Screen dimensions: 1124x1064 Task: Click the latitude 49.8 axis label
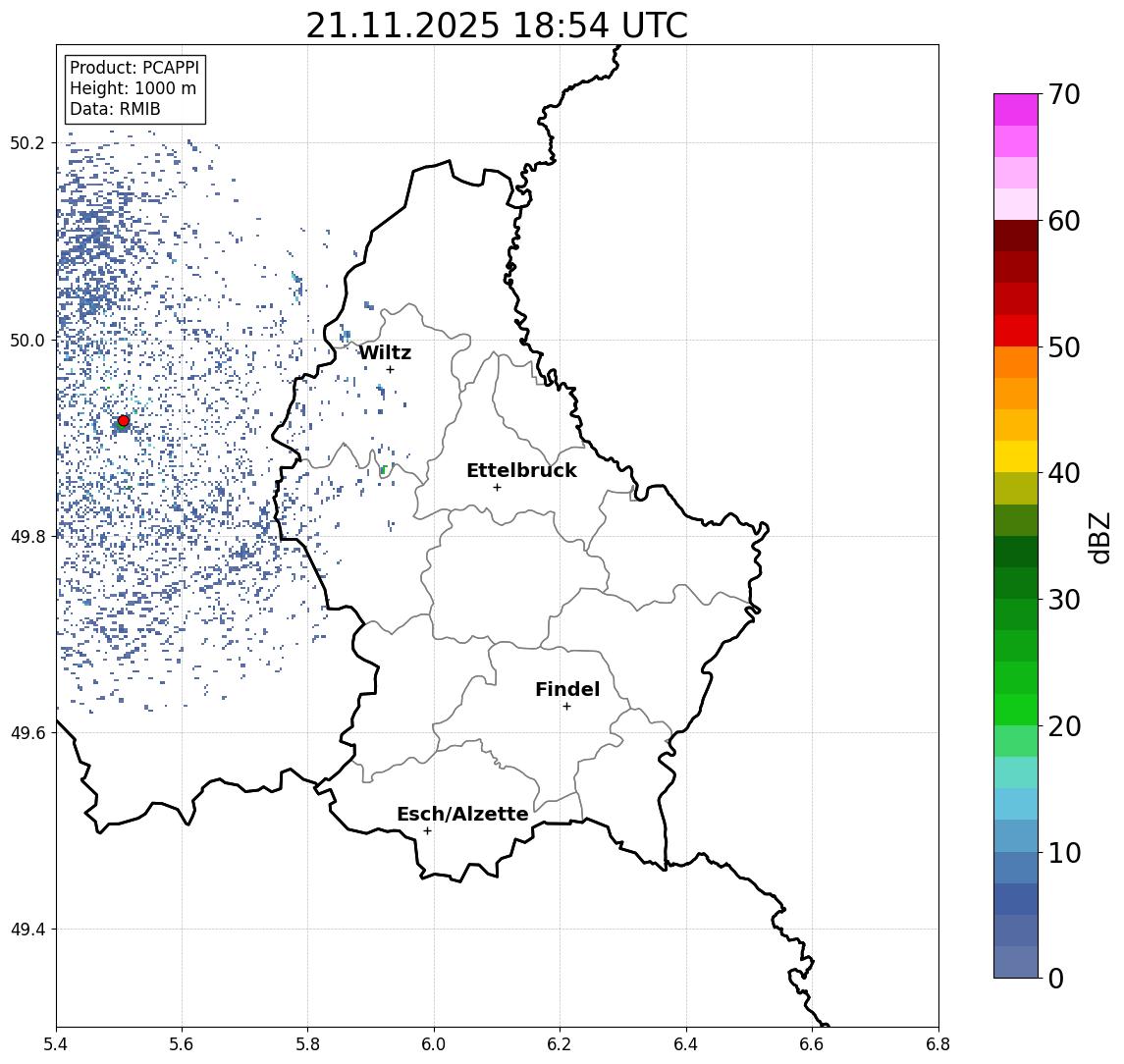[27, 536]
